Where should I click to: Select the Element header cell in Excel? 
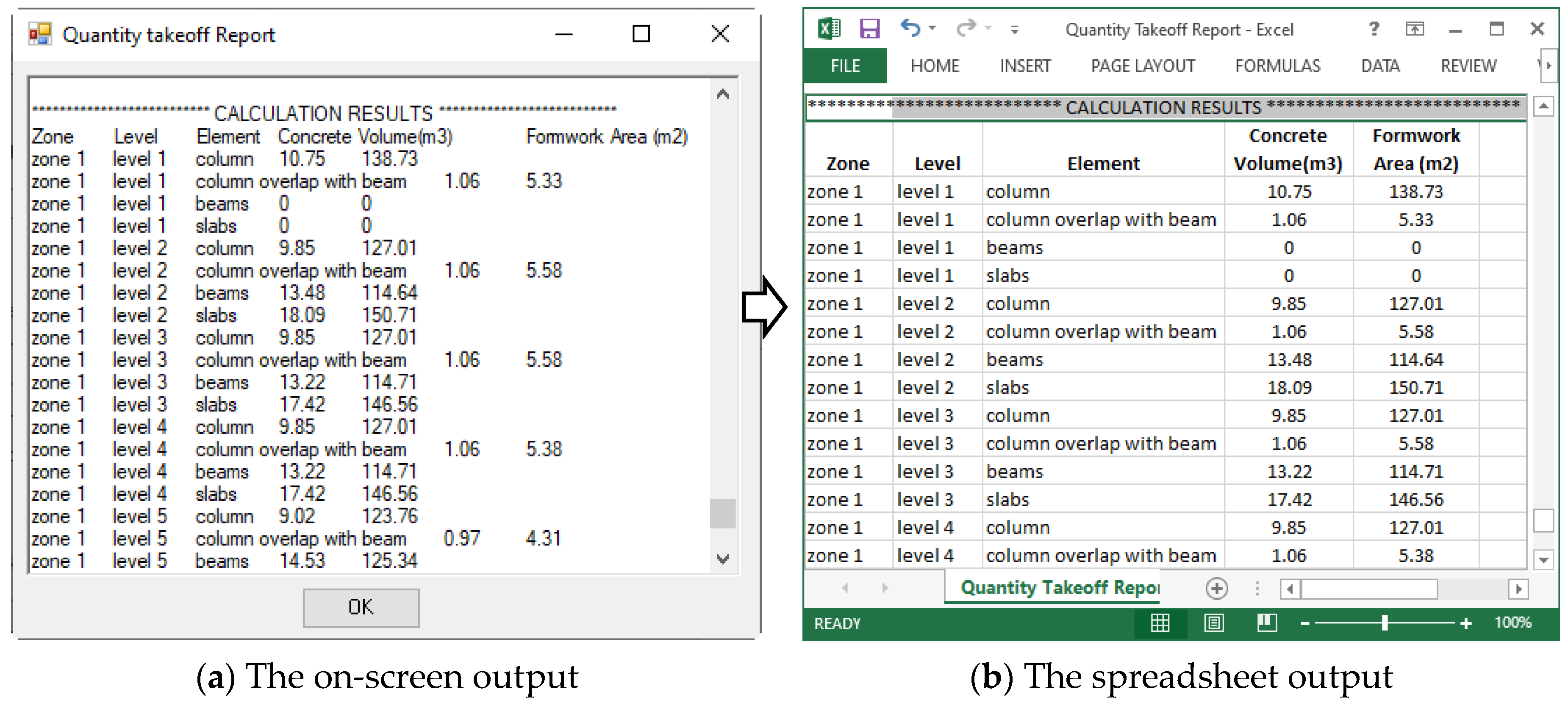click(x=1103, y=149)
